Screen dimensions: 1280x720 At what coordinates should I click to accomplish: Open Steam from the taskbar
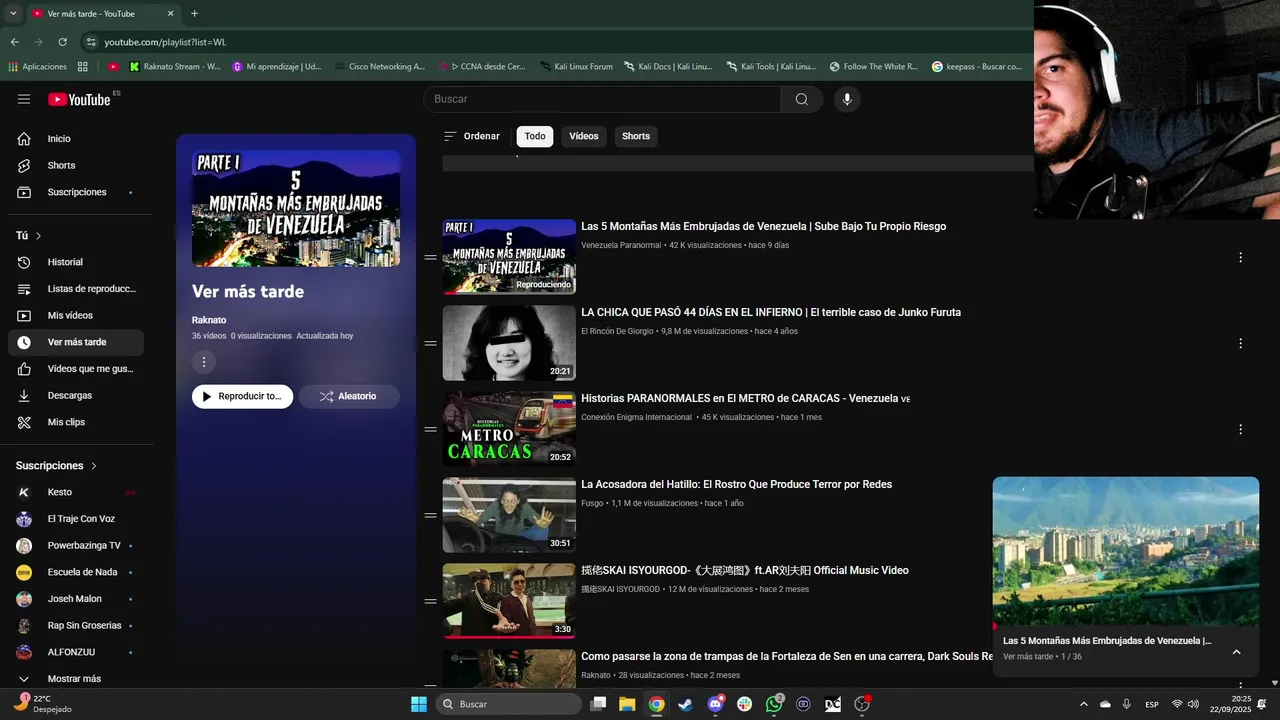pos(685,704)
